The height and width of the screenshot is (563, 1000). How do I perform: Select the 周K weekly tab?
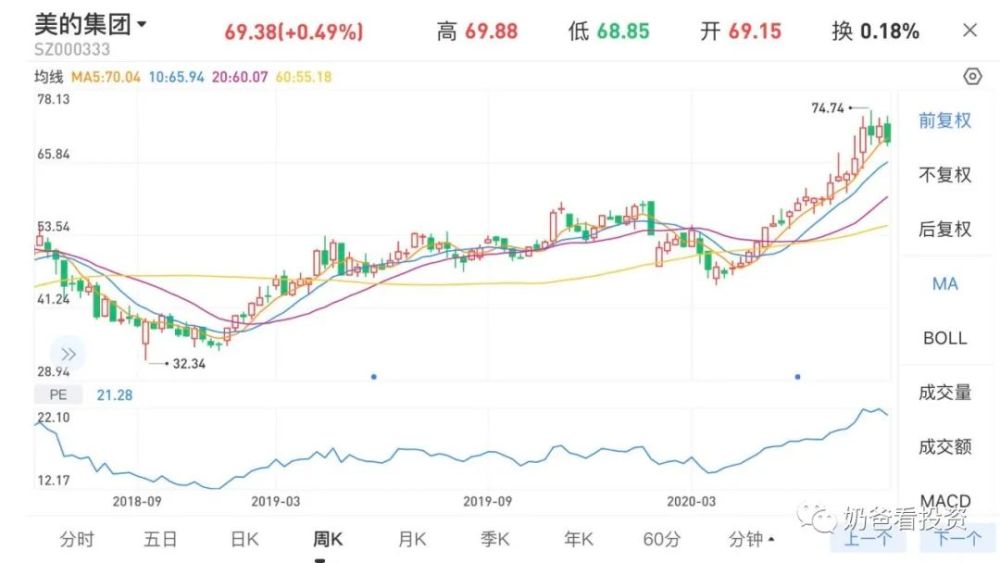pos(328,539)
